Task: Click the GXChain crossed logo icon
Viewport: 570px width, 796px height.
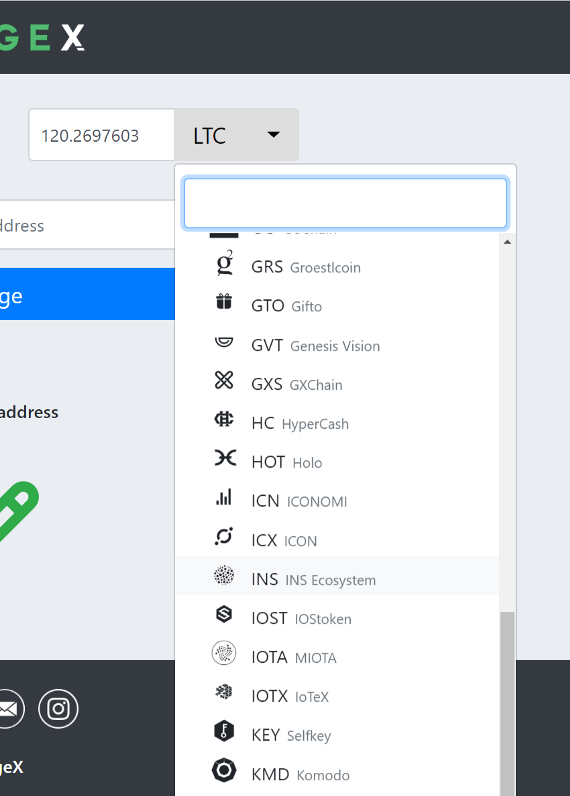Action: pos(224,380)
